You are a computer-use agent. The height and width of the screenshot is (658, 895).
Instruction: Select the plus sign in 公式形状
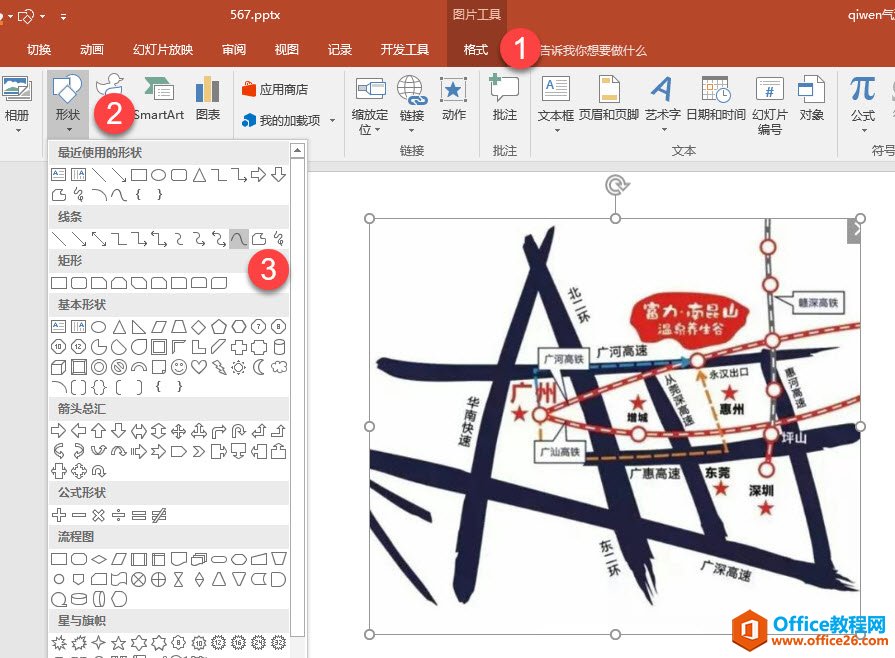click(x=59, y=515)
